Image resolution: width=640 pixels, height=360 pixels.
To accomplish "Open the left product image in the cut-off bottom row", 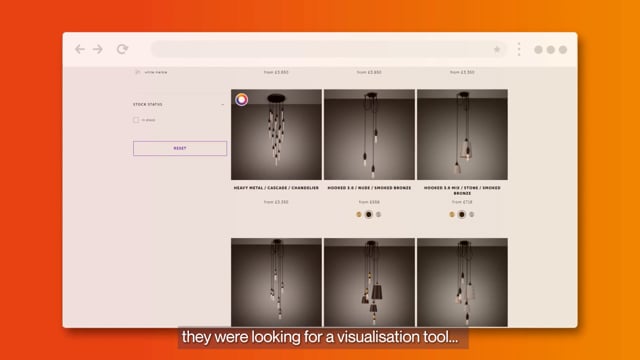I will pos(276,282).
